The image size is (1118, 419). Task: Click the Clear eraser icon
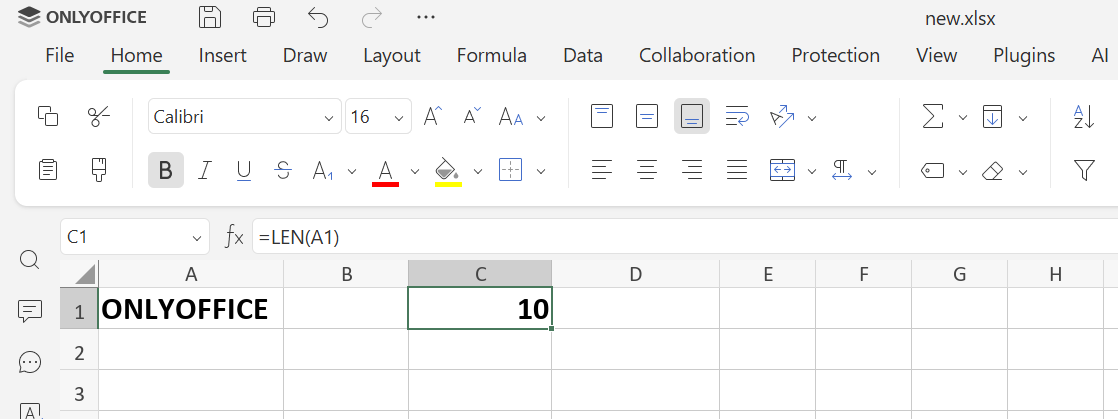pyautogui.click(x=993, y=170)
